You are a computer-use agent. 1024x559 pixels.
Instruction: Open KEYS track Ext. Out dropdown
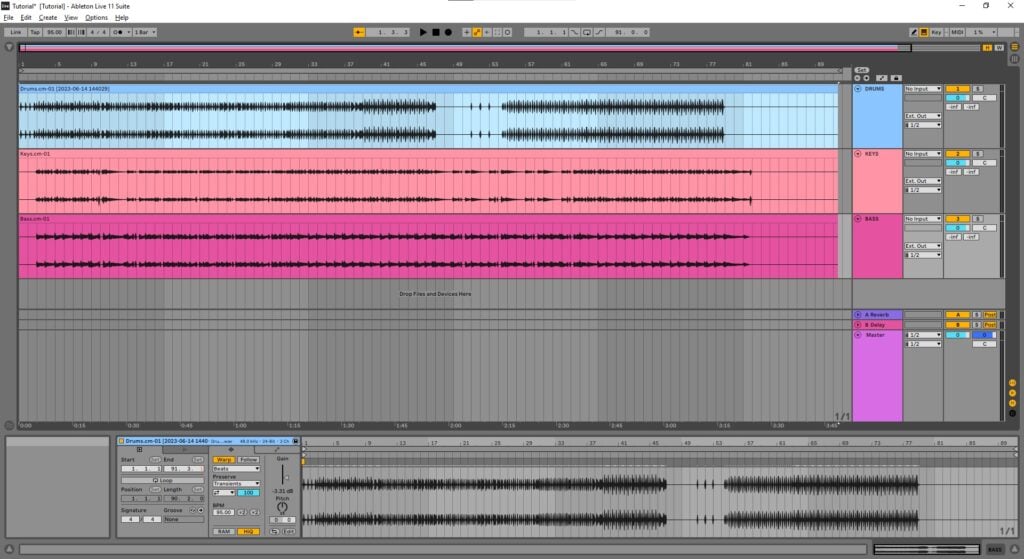click(x=923, y=181)
